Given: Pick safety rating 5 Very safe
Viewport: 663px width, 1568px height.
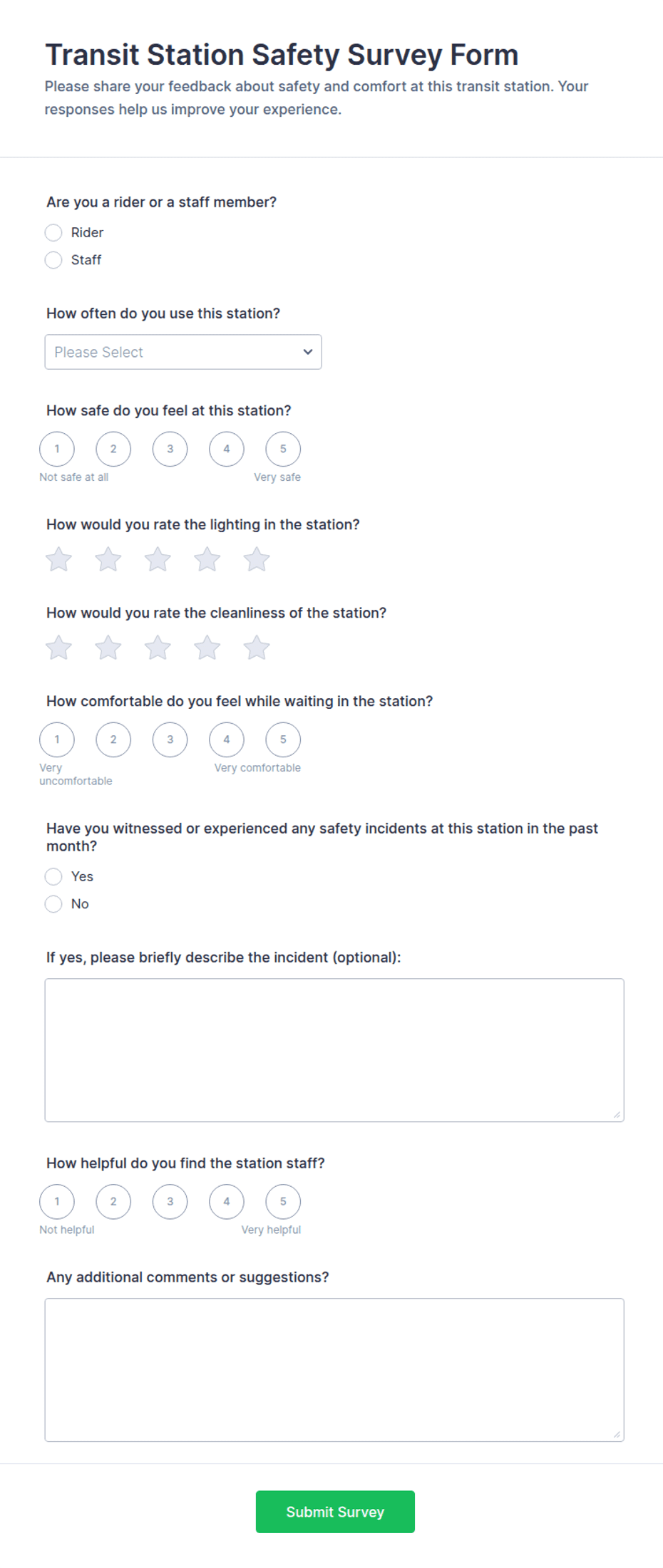Looking at the screenshot, I should 283,450.
